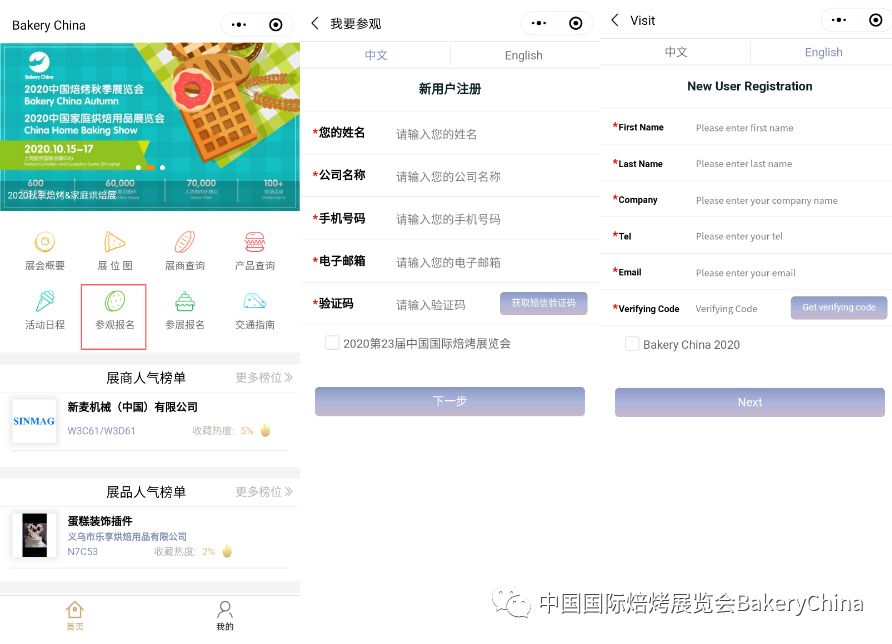892x644 pixels.
Task: Switch to English tab on Visit page
Action: 823,52
